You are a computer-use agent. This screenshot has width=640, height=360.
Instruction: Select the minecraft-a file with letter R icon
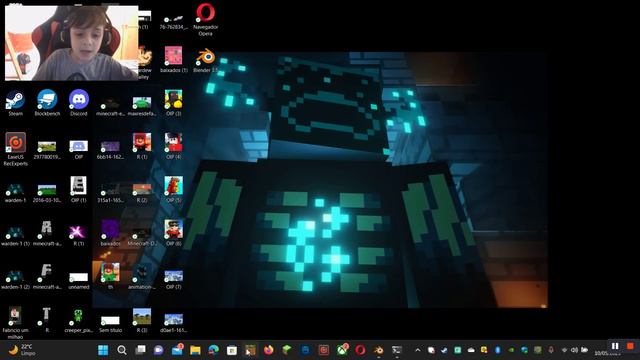pyautogui.click(x=47, y=233)
